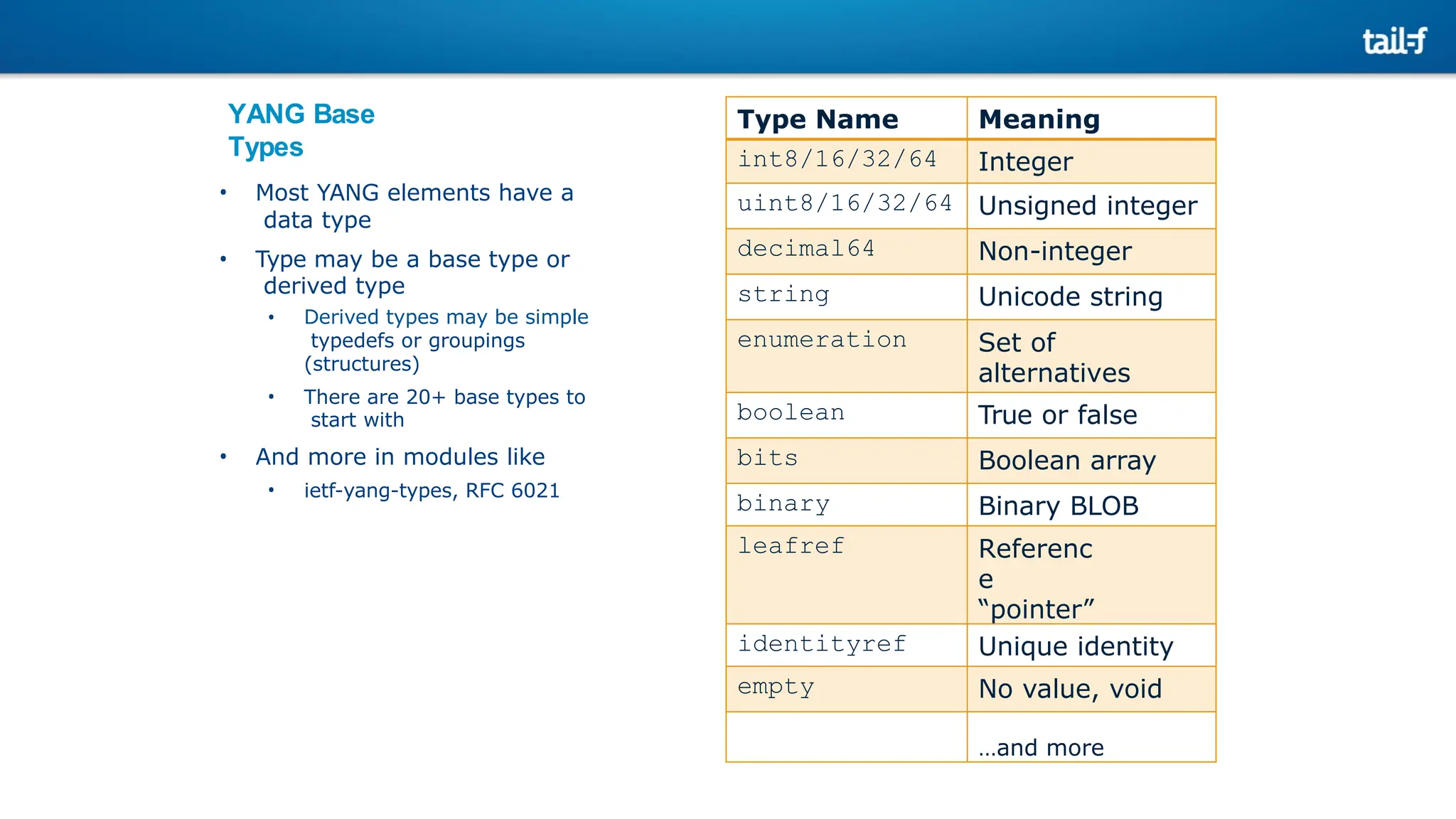The width and height of the screenshot is (1456, 819).
Task: Click 'And more in modules like' bullet
Action: coord(400,456)
